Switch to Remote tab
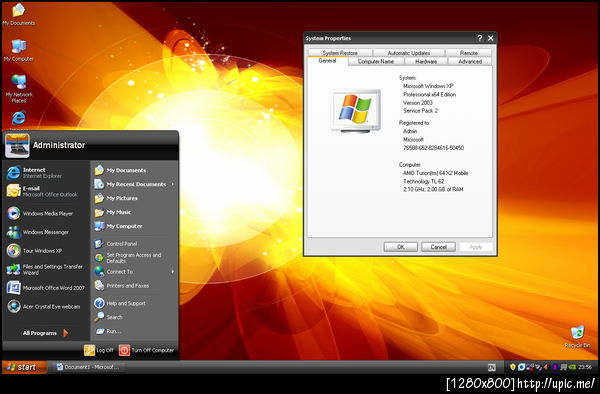Image resolution: width=600 pixels, height=394 pixels. [468, 53]
